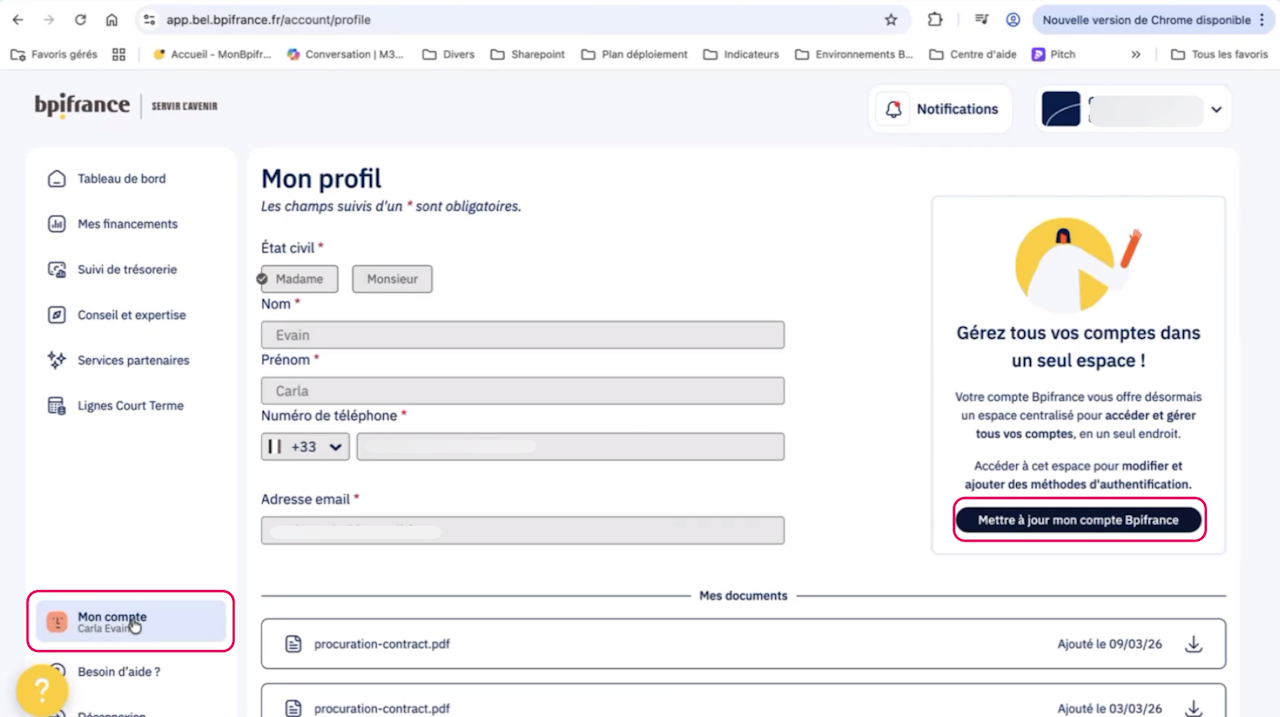
Task: Click the Conseil et expertise icon
Action: coord(57,315)
